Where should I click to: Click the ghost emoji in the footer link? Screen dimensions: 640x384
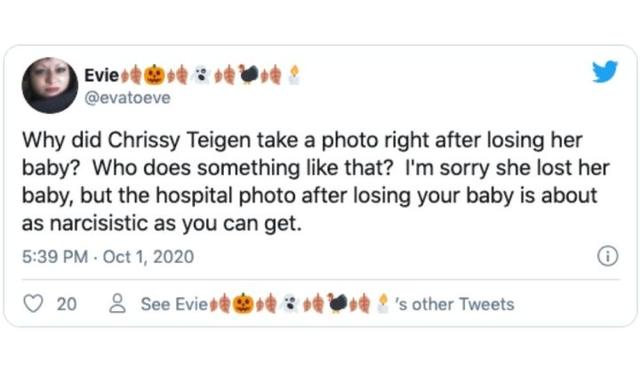click(x=290, y=304)
